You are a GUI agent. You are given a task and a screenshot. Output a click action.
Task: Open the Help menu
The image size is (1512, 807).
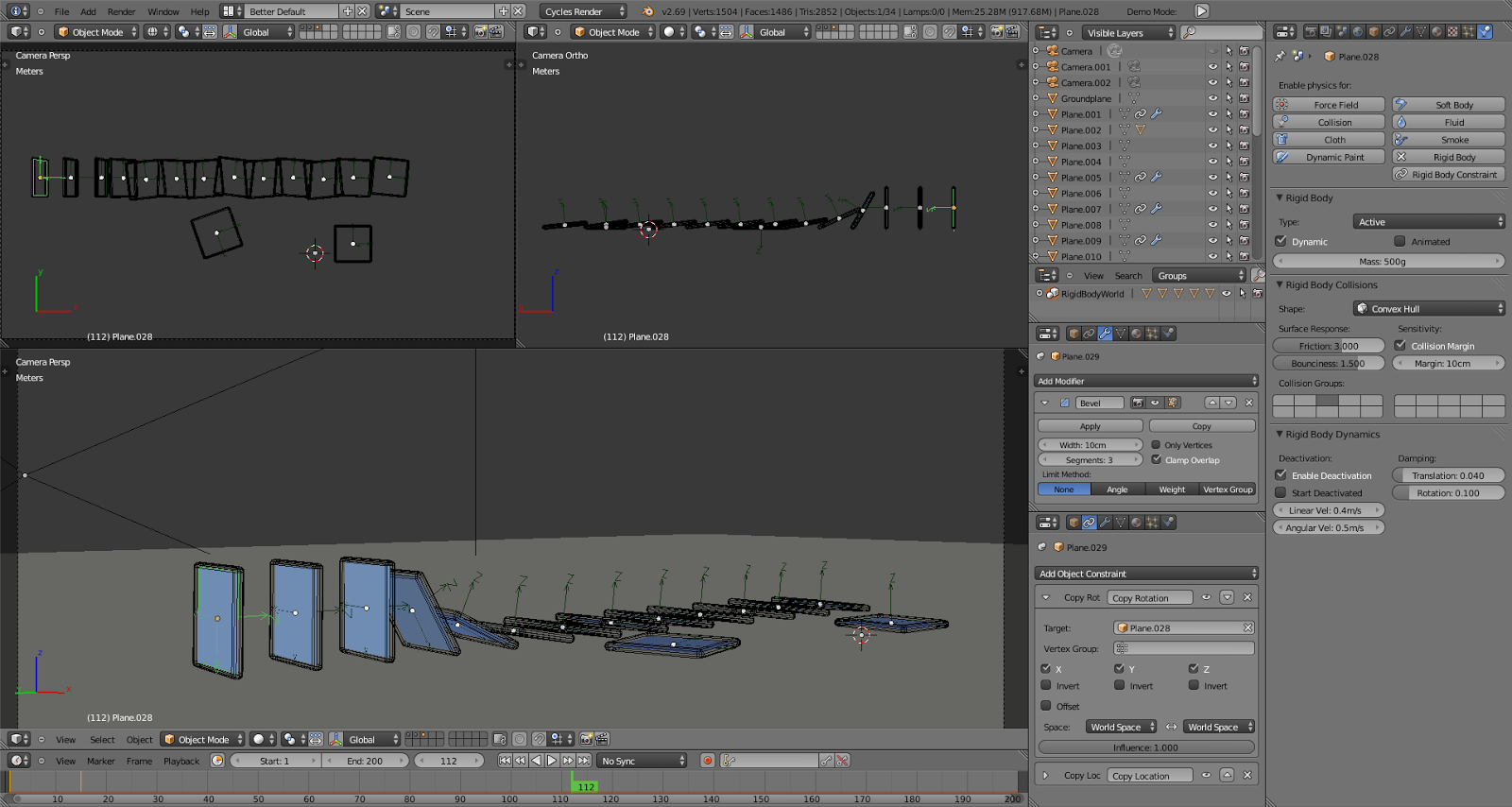point(199,11)
